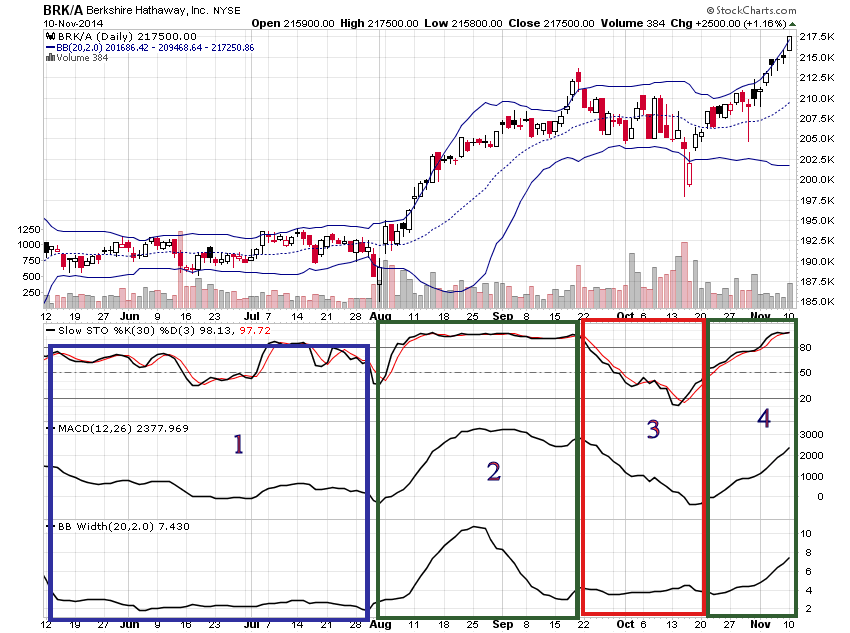Click the last white candlestick at 217.5K
The width and height of the screenshot is (850, 633).
click(x=789, y=43)
